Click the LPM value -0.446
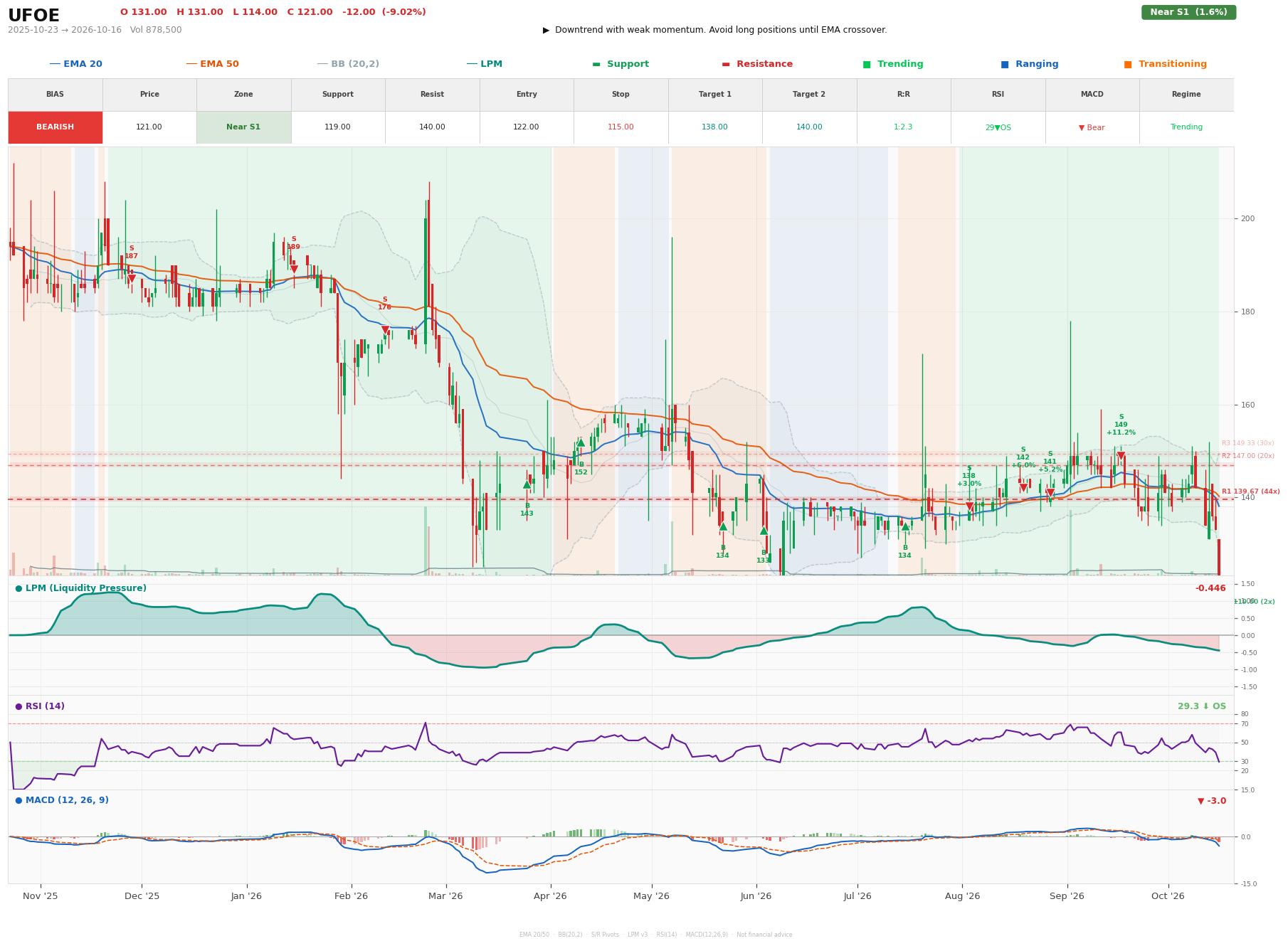This screenshot has height=946, width=1288. [1210, 588]
